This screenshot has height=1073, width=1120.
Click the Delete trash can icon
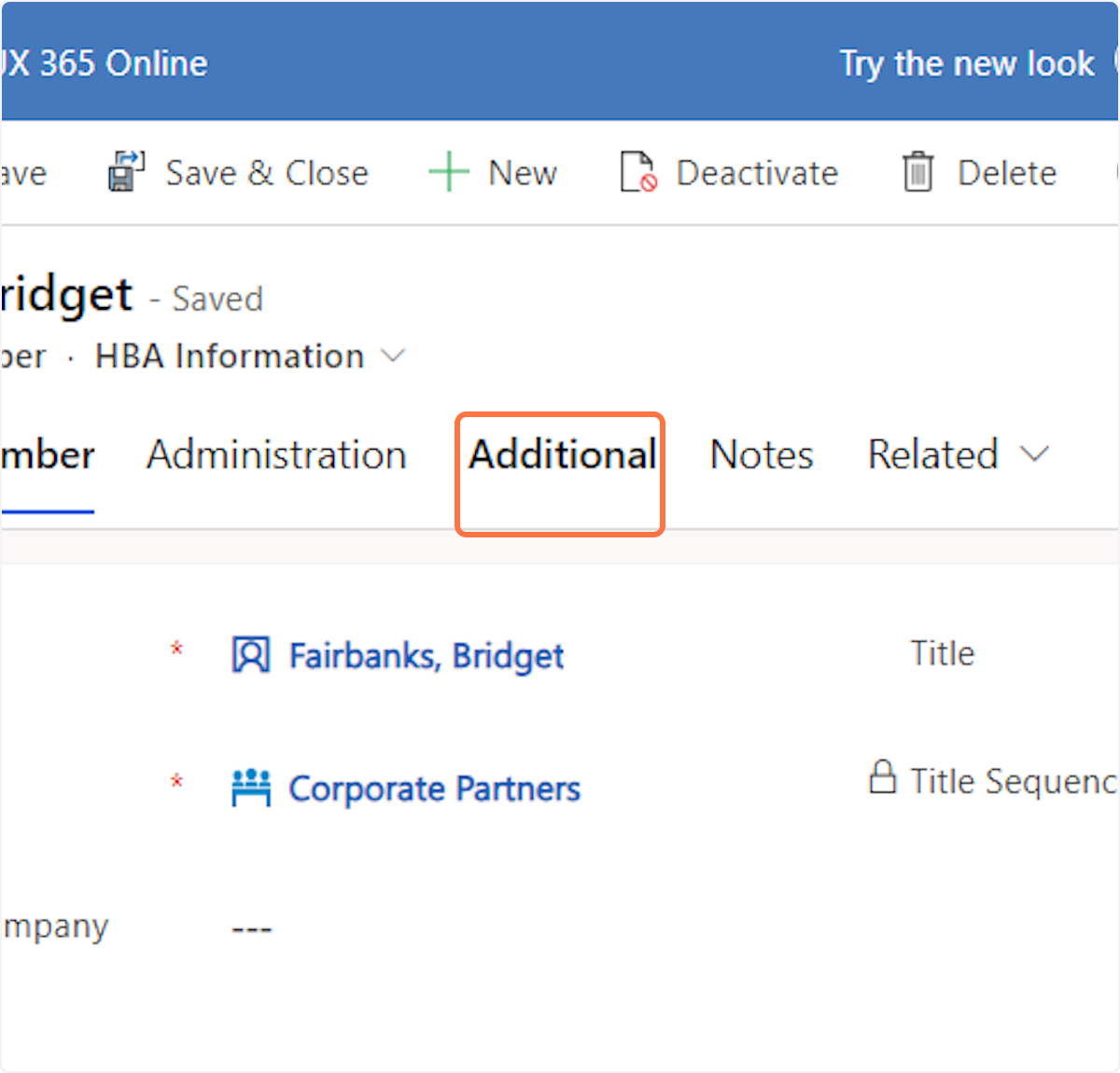point(917,173)
